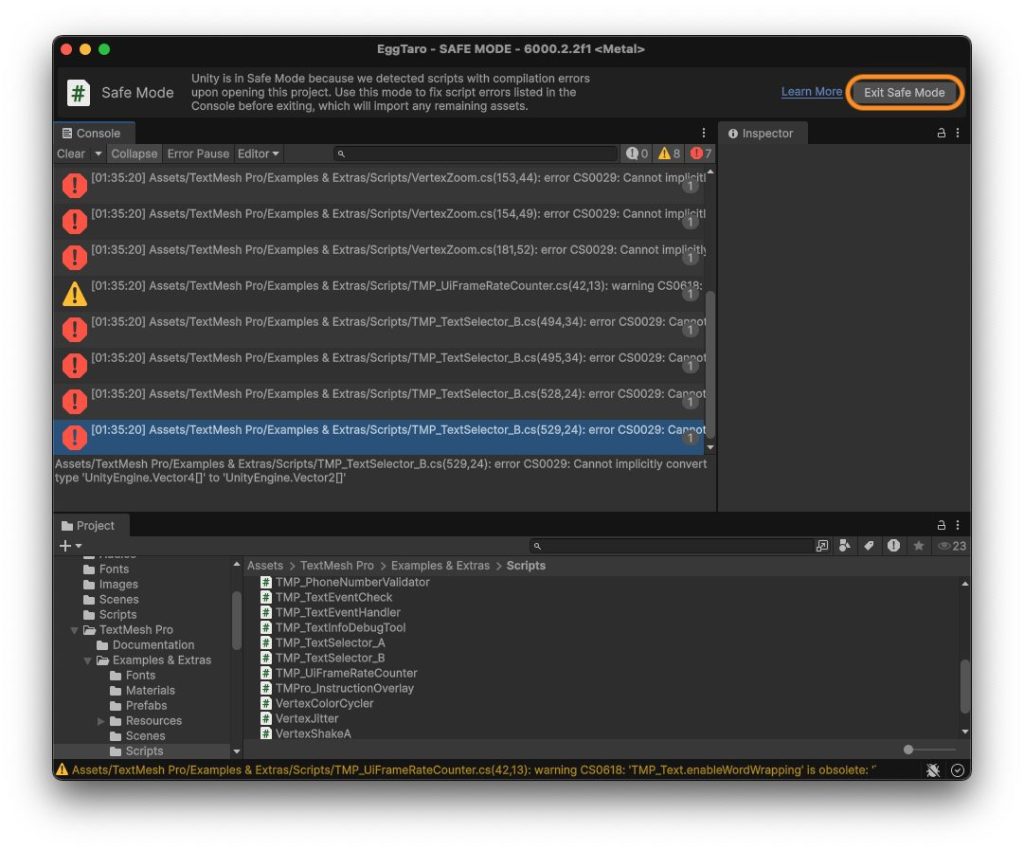Focus the Console search field

click(x=475, y=154)
